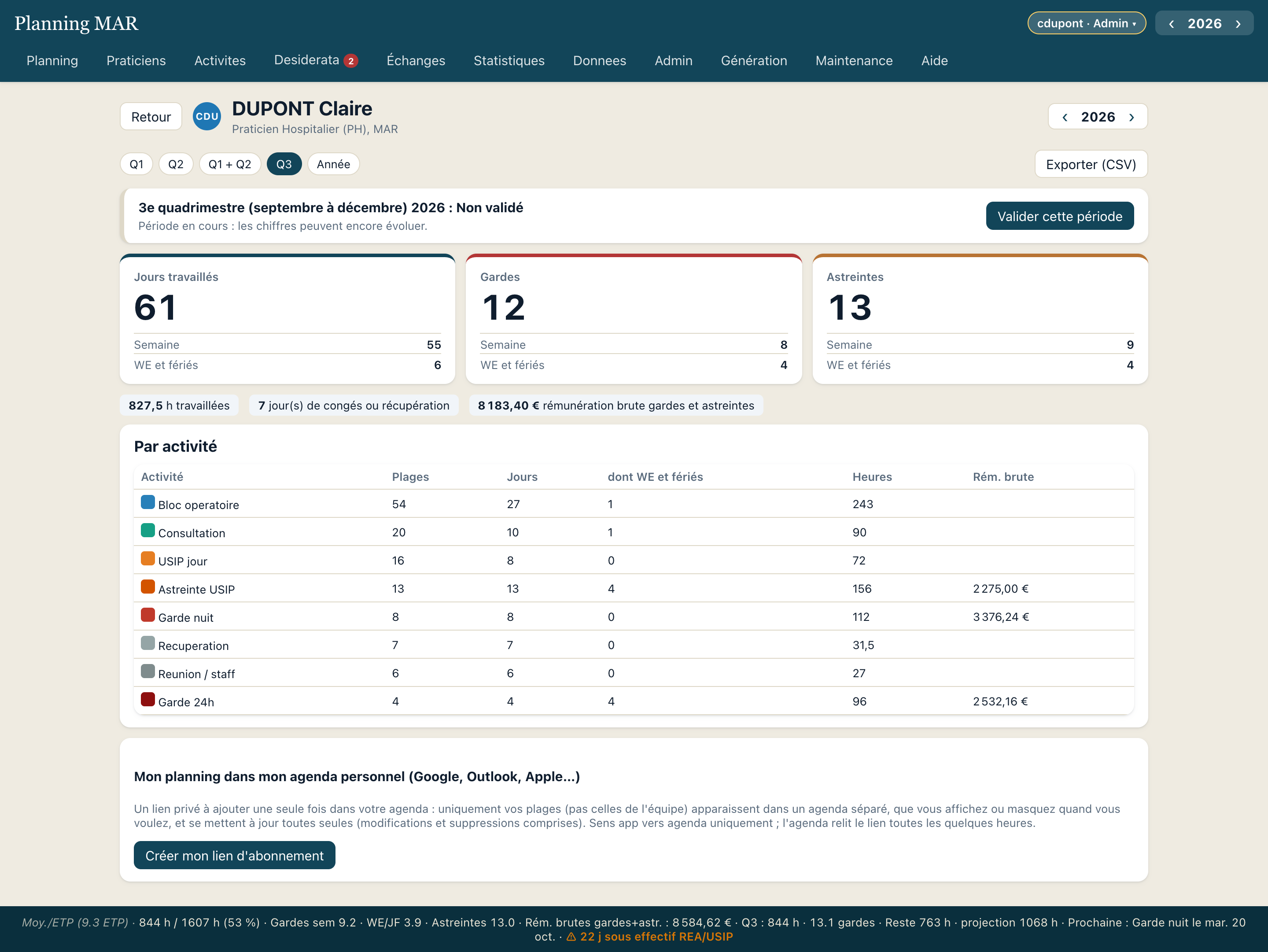This screenshot has height=952, width=1268.
Task: Click the Reunion / staff row label
Action: (196, 674)
